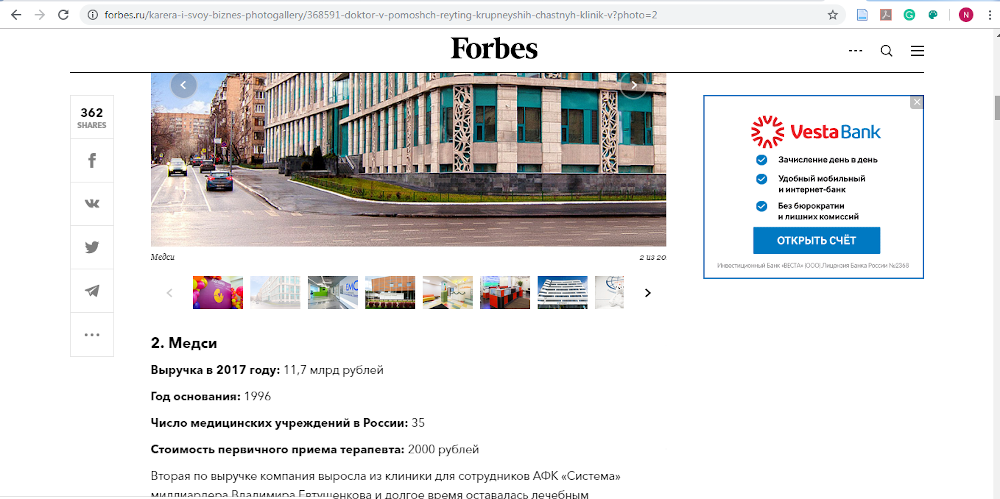The height and width of the screenshot is (499, 1000).
Task: Show more share options in sidebar
Action: (92, 334)
